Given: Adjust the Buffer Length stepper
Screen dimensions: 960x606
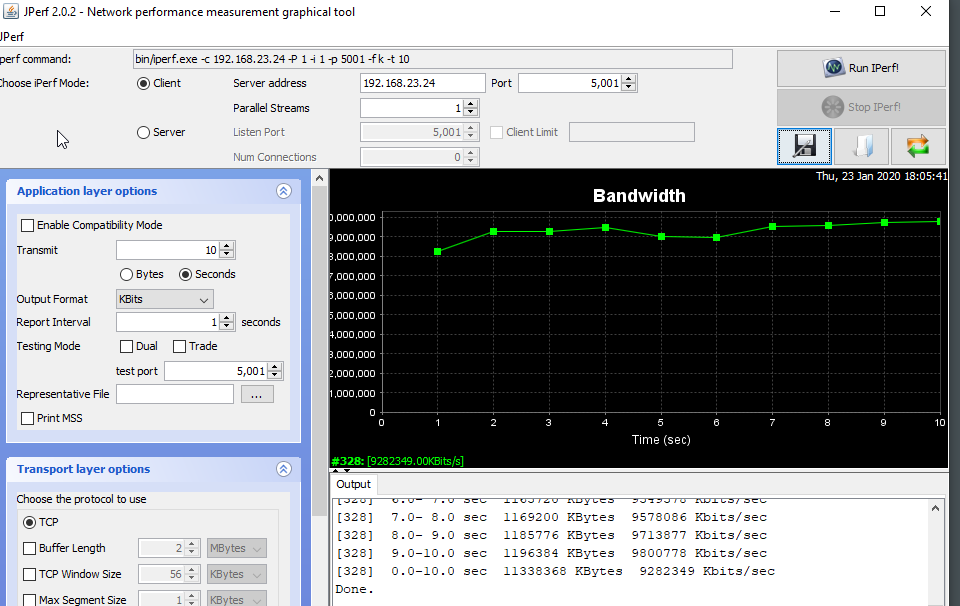Looking at the screenshot, I should (x=192, y=548).
